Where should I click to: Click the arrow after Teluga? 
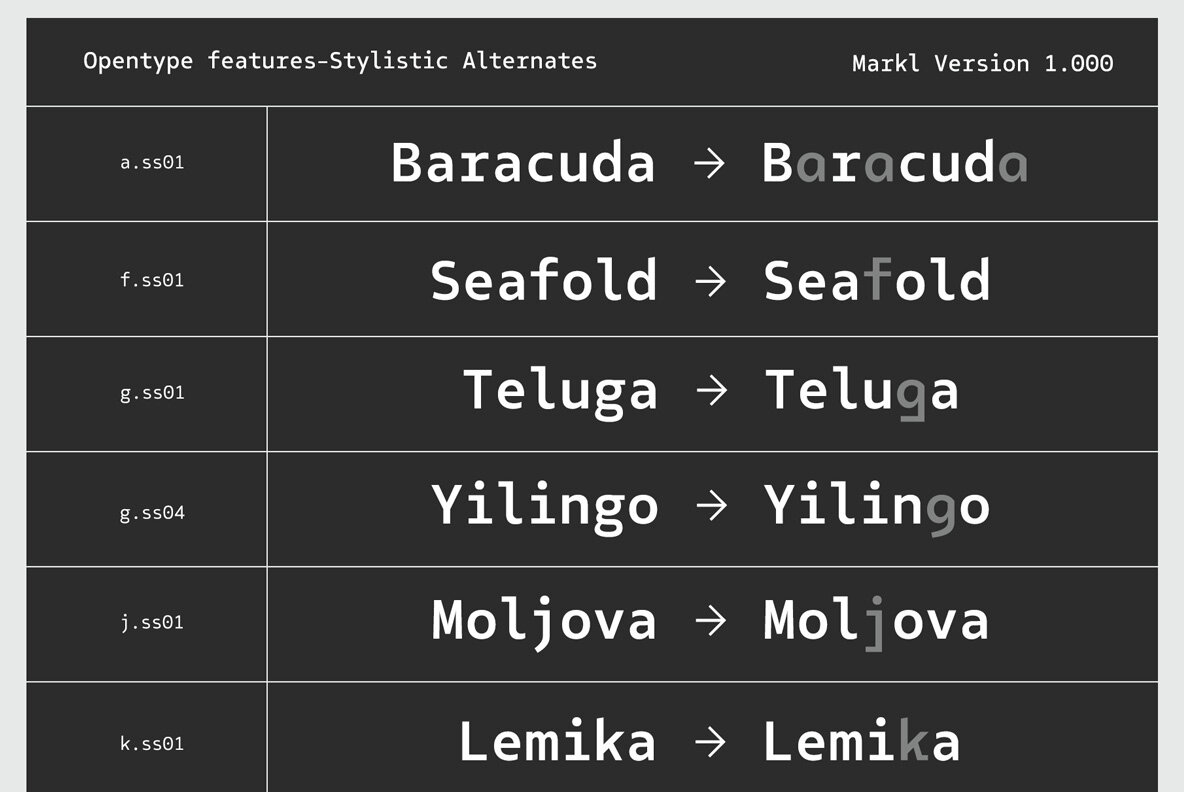[711, 391]
